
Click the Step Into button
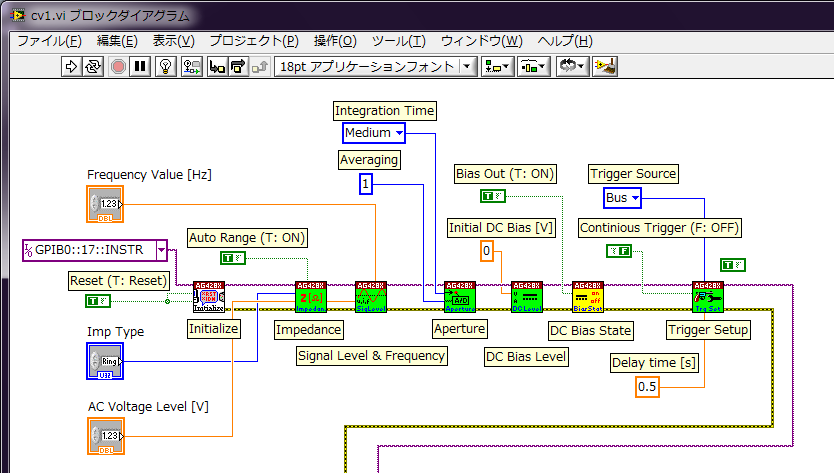pos(217,67)
